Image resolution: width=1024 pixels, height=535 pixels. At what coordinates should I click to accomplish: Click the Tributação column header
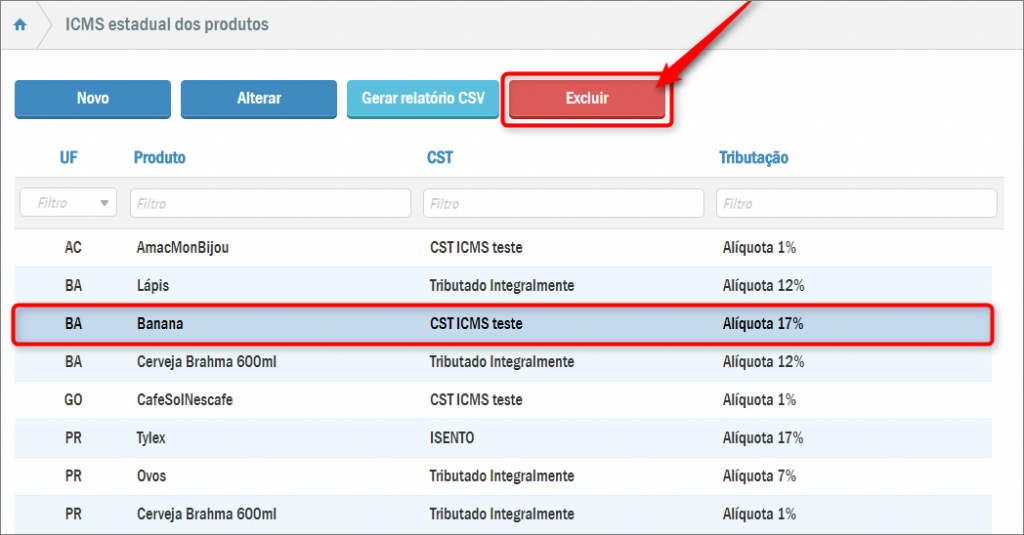tap(753, 158)
